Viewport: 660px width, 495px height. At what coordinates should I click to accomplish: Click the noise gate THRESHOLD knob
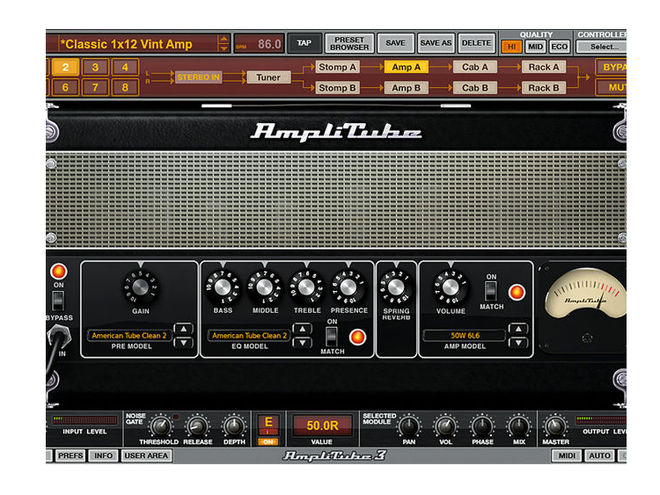[x=161, y=426]
